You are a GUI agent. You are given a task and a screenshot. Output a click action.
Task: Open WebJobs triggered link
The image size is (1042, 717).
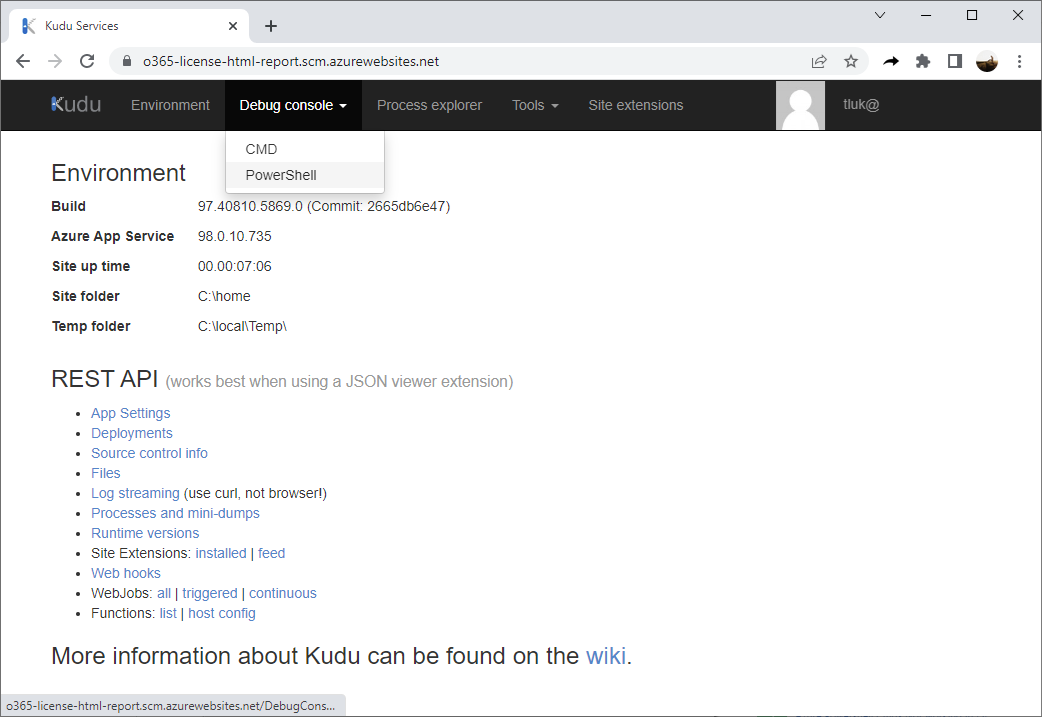209,593
